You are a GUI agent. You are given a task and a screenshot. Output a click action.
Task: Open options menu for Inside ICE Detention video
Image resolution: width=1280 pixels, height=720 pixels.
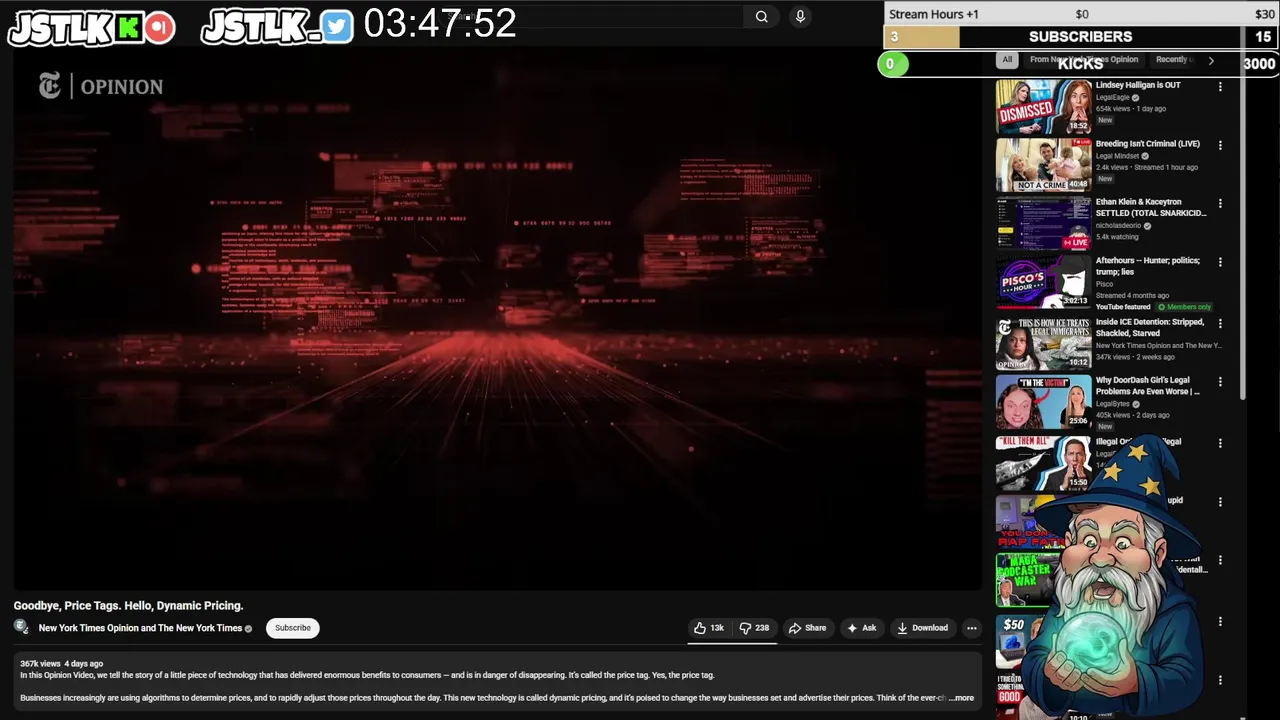(1220, 324)
